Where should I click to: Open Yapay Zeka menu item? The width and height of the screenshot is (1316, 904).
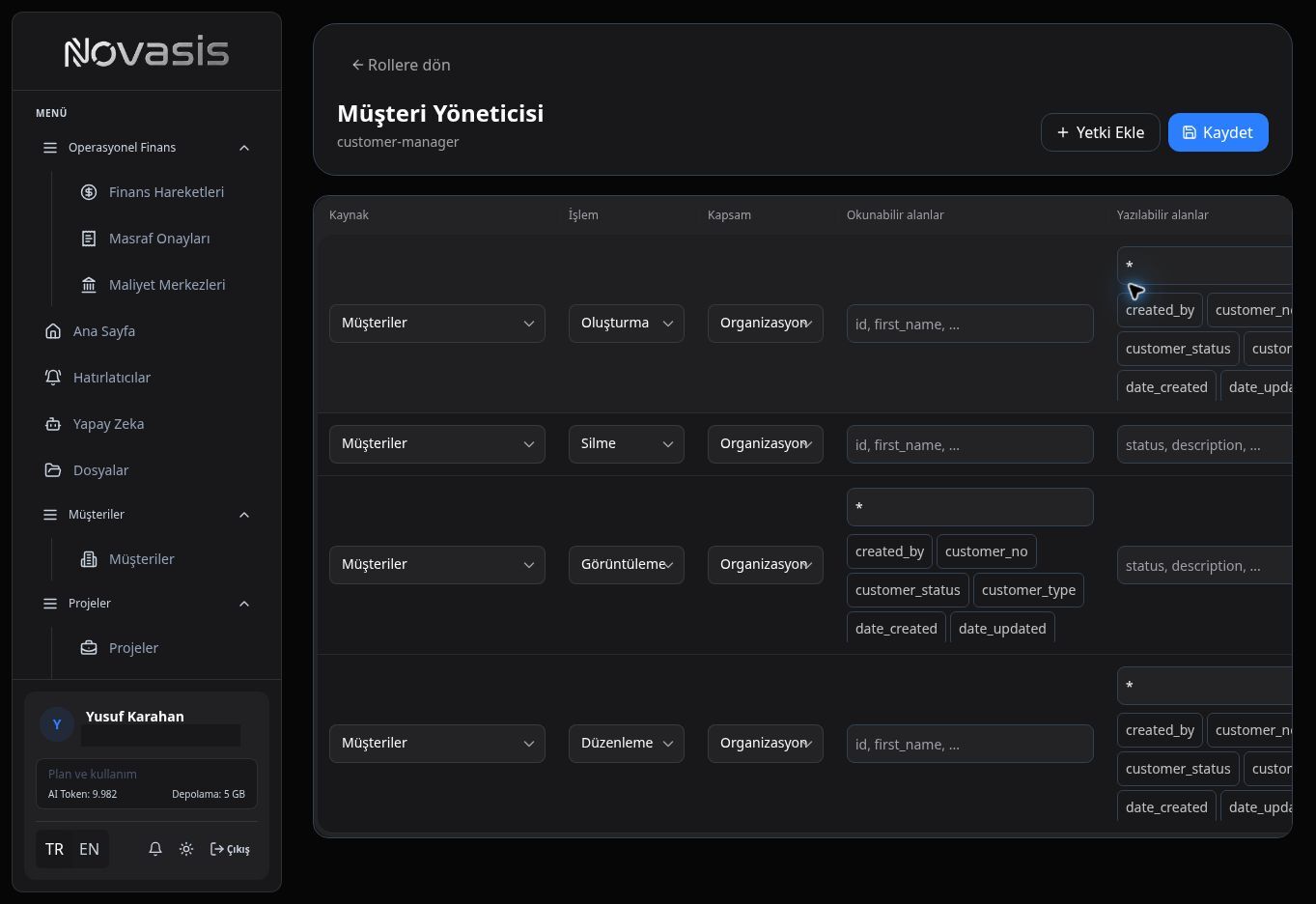tap(147, 424)
